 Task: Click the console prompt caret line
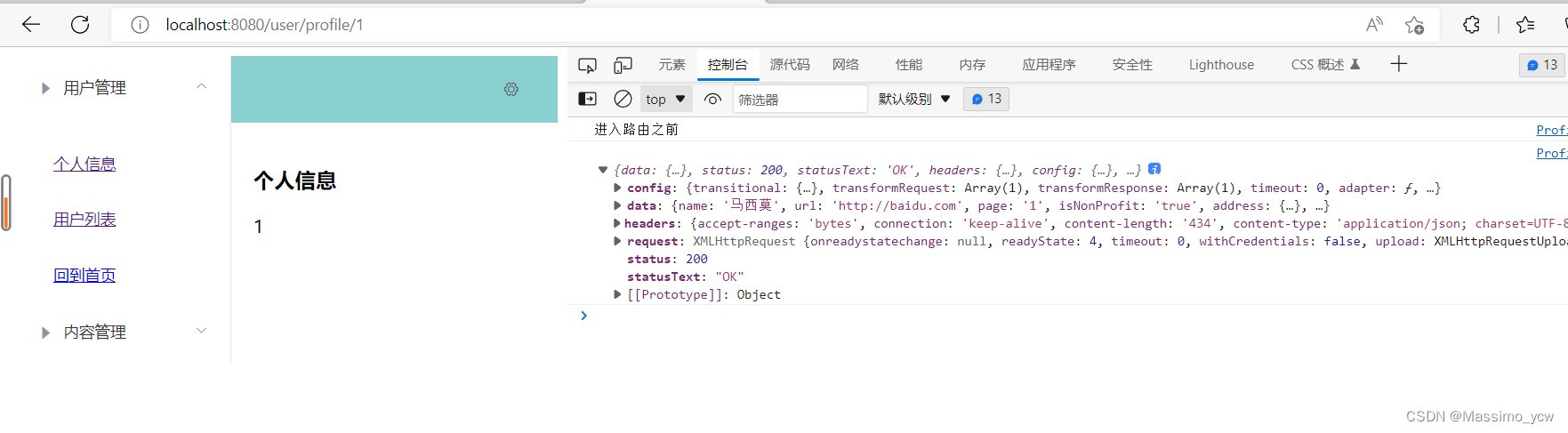pyautogui.click(x=1067, y=316)
